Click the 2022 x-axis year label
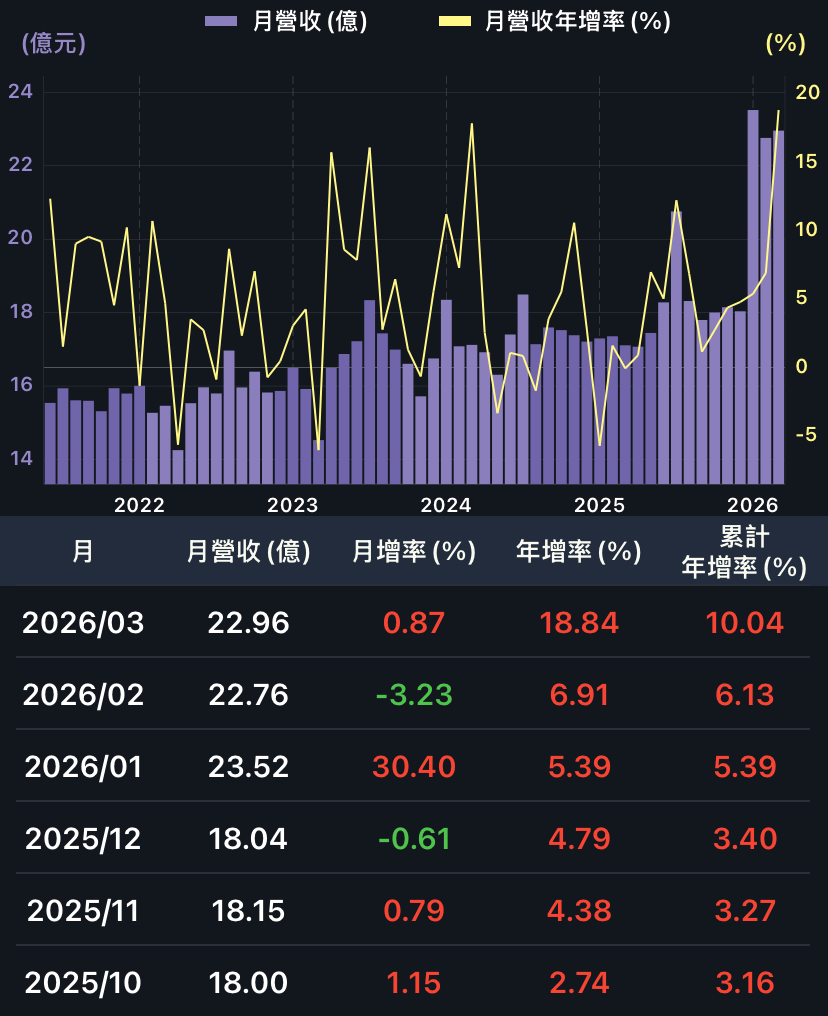The image size is (828, 1016). (x=139, y=505)
